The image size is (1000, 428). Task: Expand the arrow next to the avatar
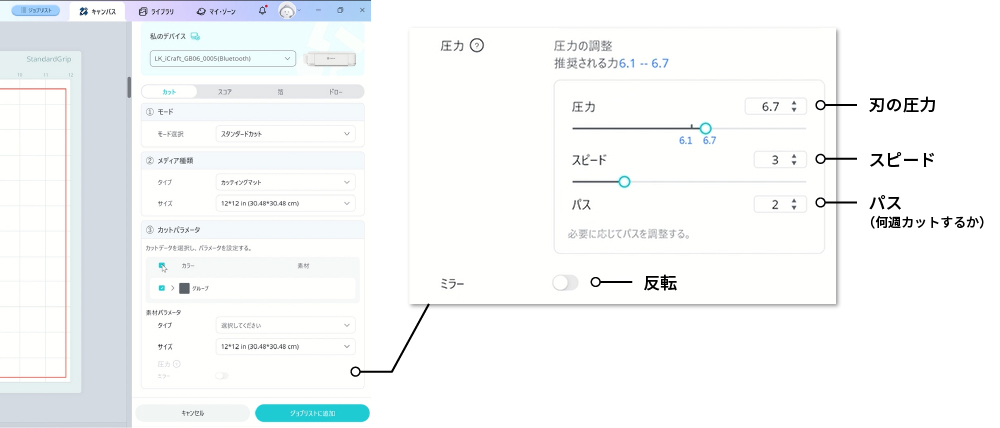(301, 10)
